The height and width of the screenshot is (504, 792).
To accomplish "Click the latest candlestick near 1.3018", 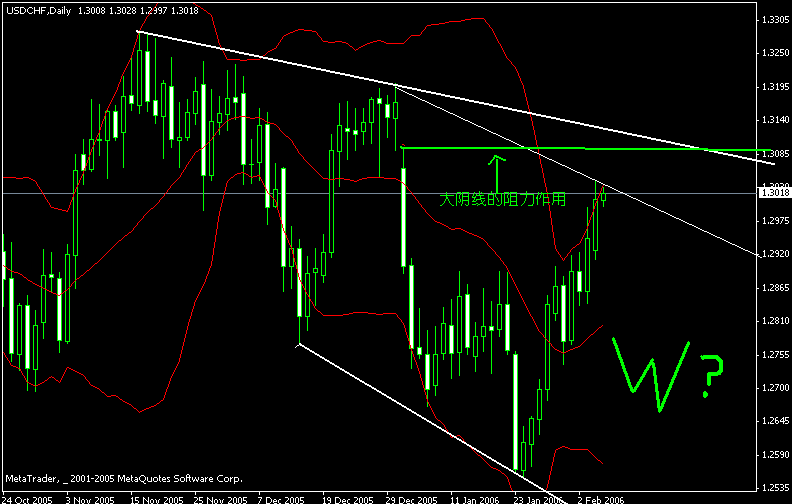I will pyautogui.click(x=603, y=197).
